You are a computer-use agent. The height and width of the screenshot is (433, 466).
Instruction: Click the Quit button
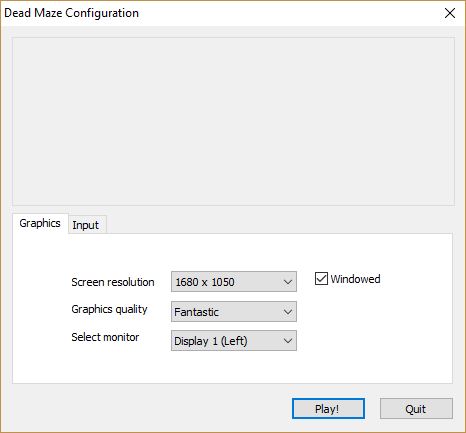click(416, 409)
